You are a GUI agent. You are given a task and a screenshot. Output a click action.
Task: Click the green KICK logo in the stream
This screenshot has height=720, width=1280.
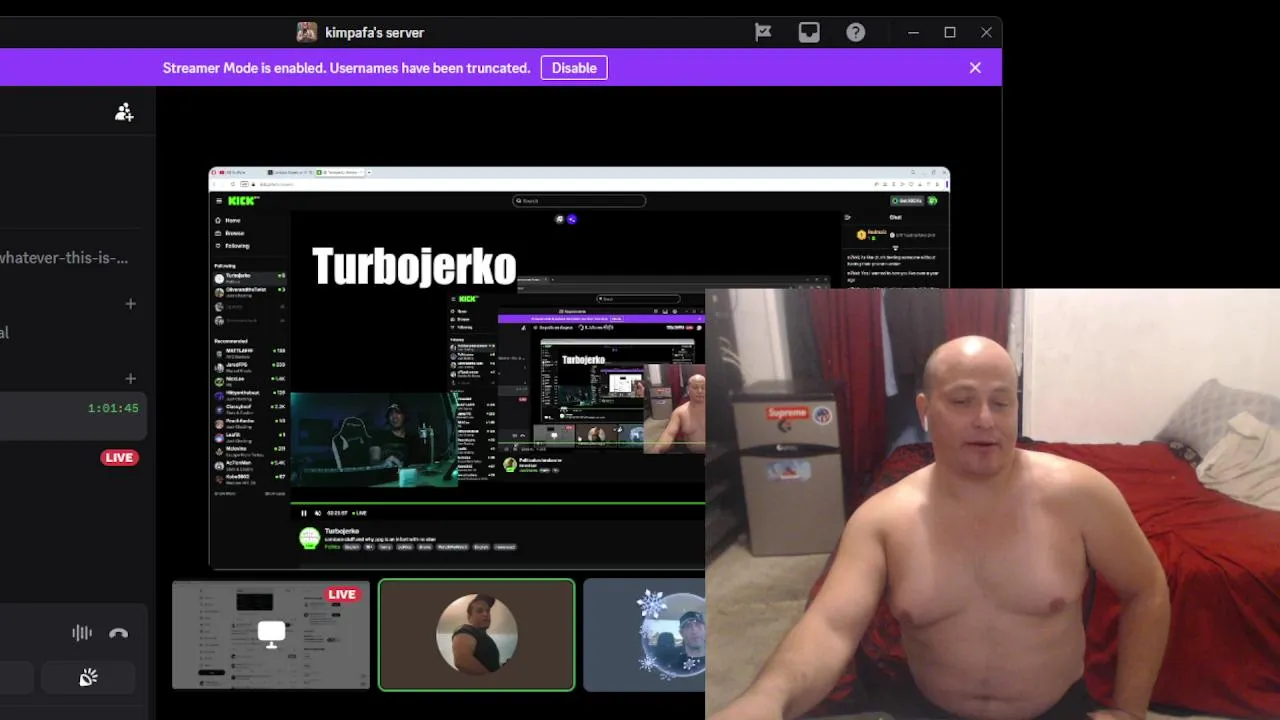click(x=243, y=201)
